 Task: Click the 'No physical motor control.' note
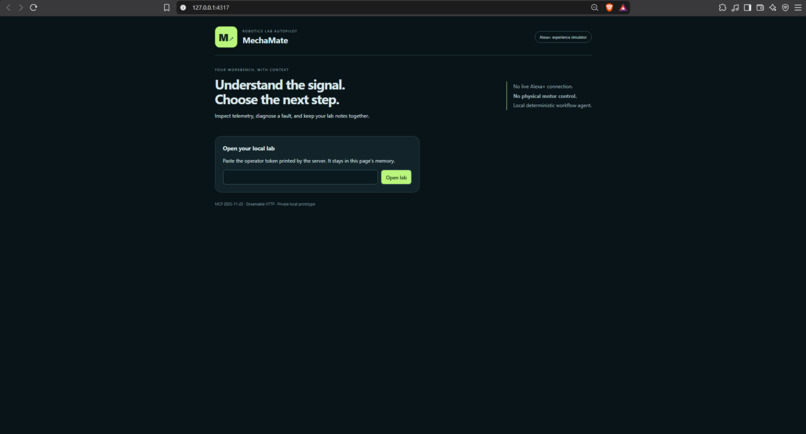545,96
